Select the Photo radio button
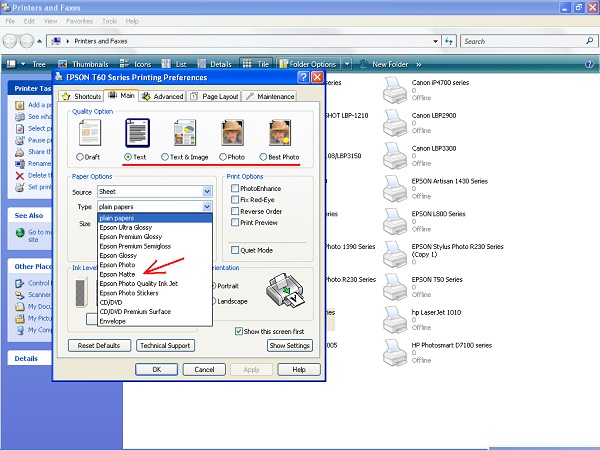 tap(223, 157)
